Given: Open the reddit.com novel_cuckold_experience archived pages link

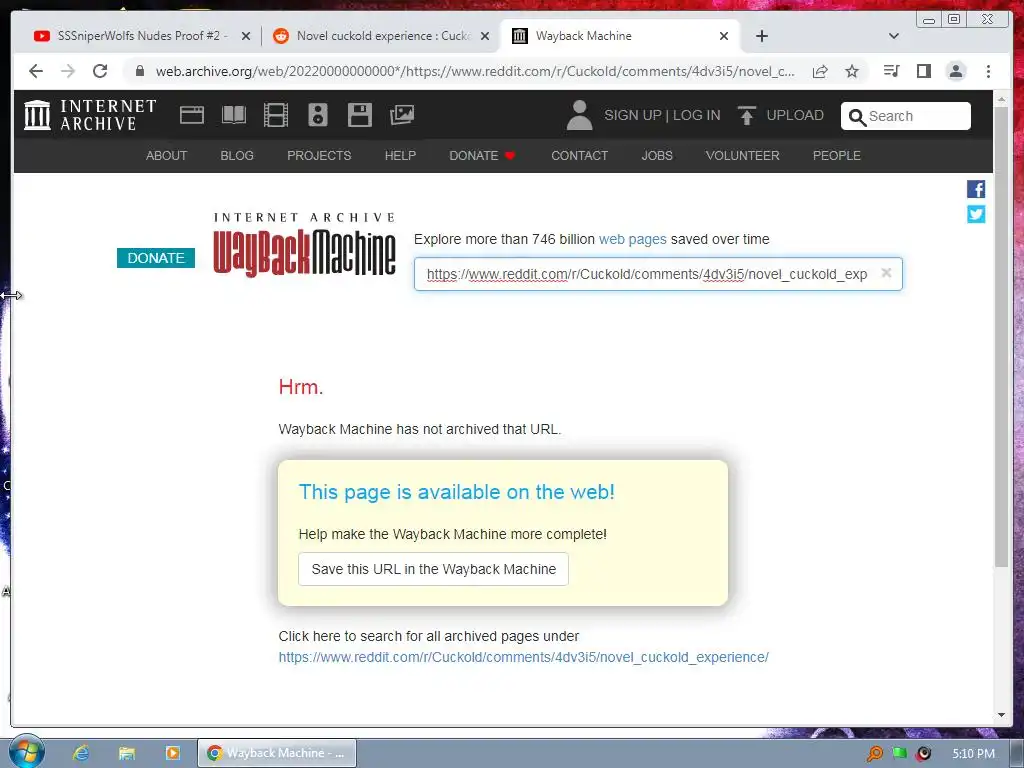Looking at the screenshot, I should 524,657.
